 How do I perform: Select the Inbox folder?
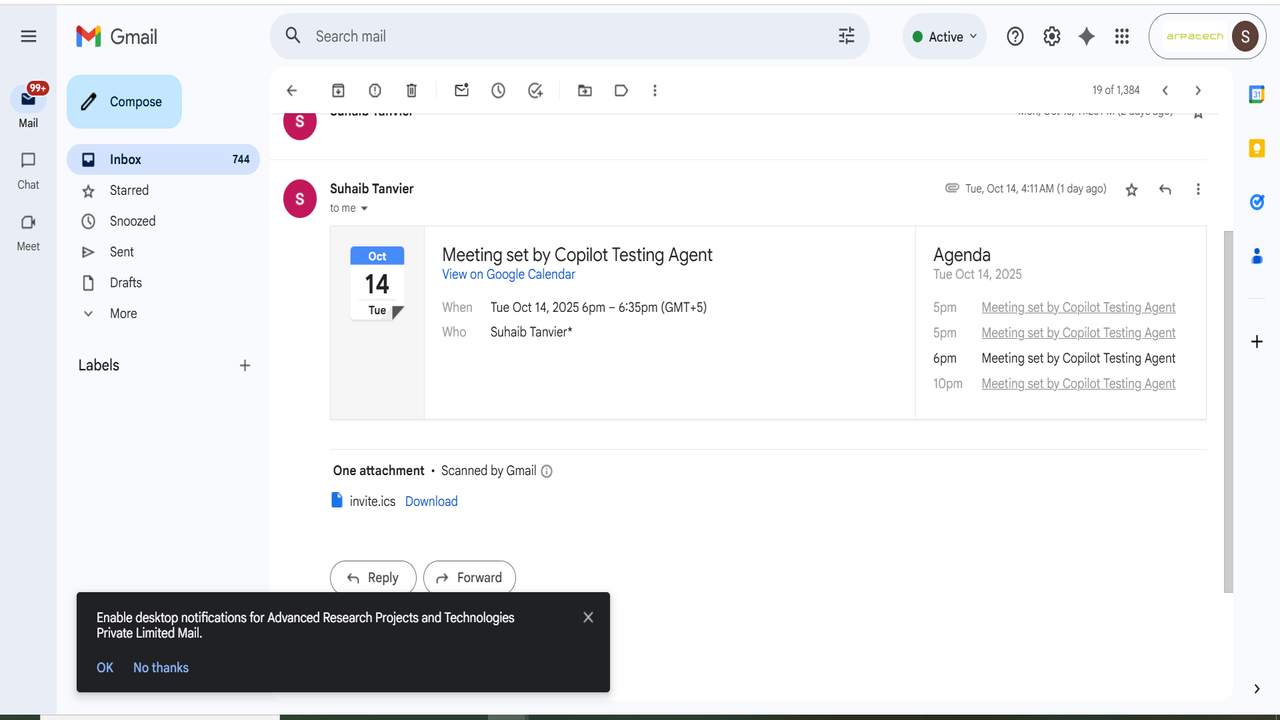pos(163,159)
